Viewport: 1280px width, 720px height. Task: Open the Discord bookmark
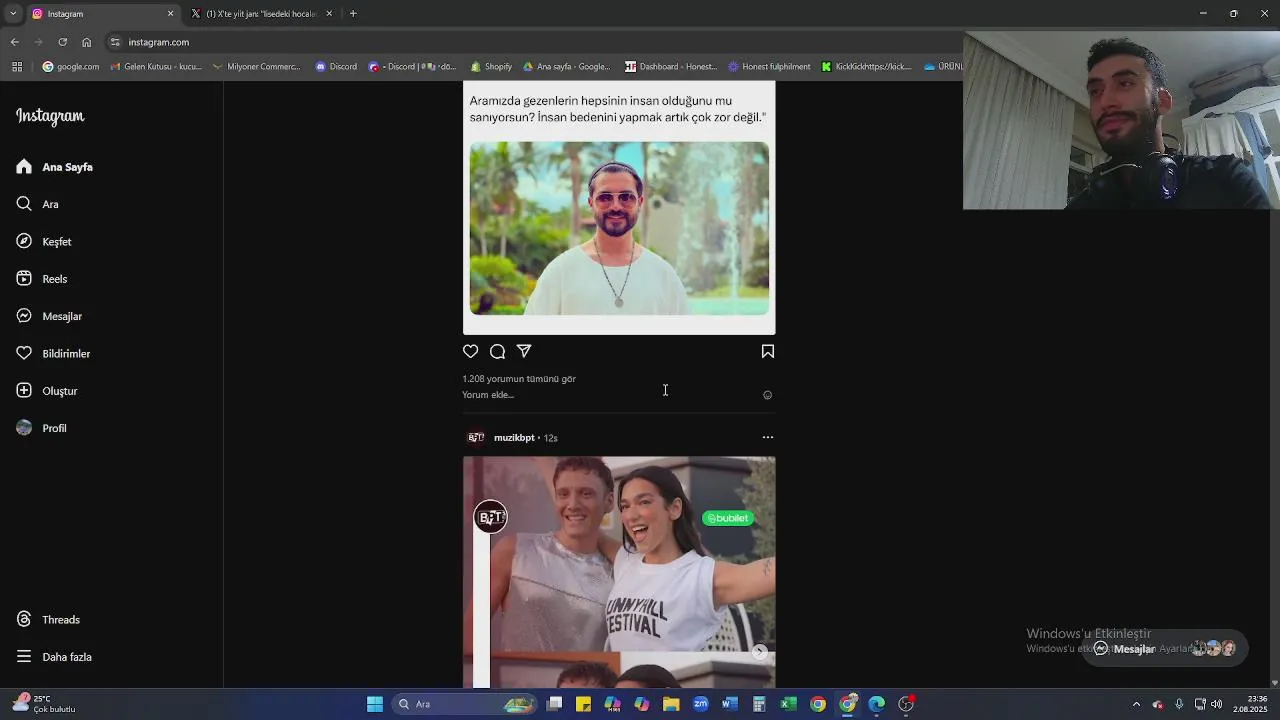tap(336, 67)
